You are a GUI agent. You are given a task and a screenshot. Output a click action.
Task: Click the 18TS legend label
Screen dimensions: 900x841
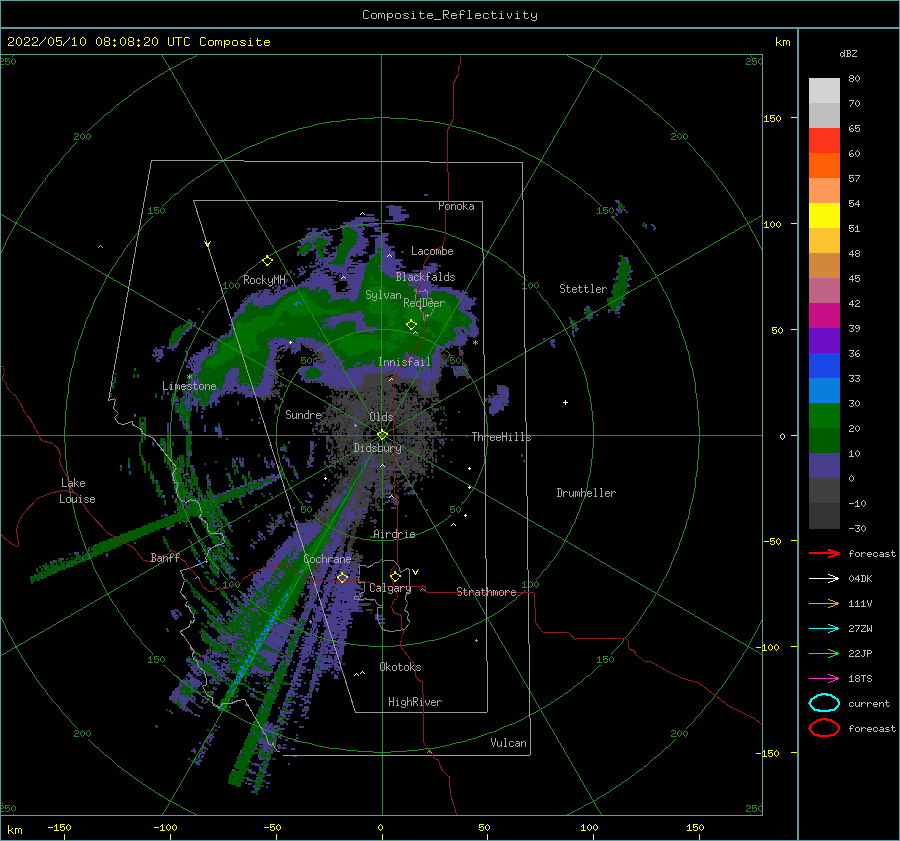click(x=860, y=679)
